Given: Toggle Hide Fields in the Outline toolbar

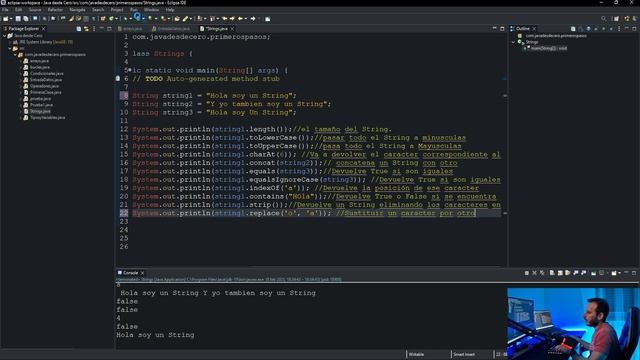Looking at the screenshot, I should click(588, 29).
